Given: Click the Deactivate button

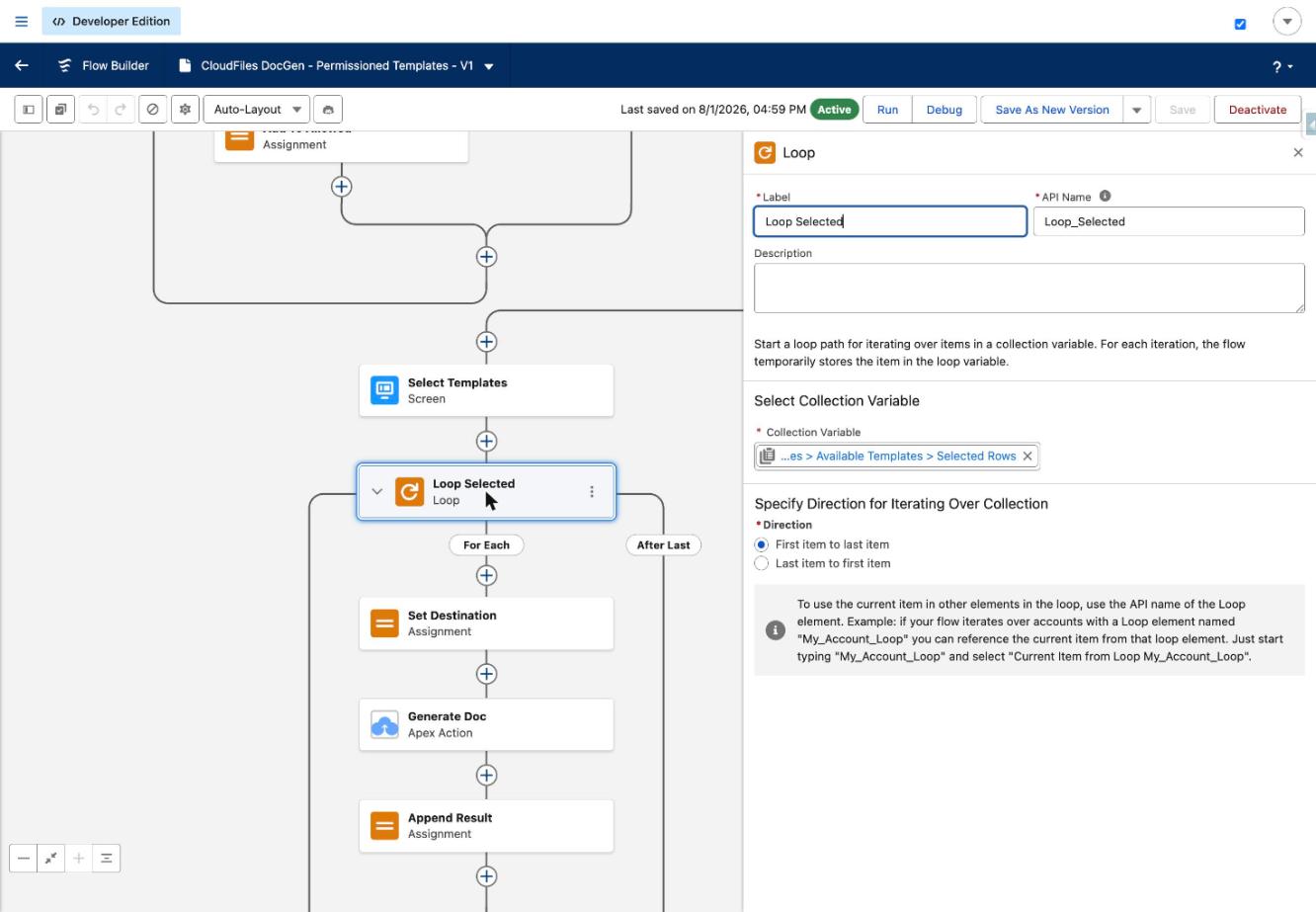Looking at the screenshot, I should 1257,110.
